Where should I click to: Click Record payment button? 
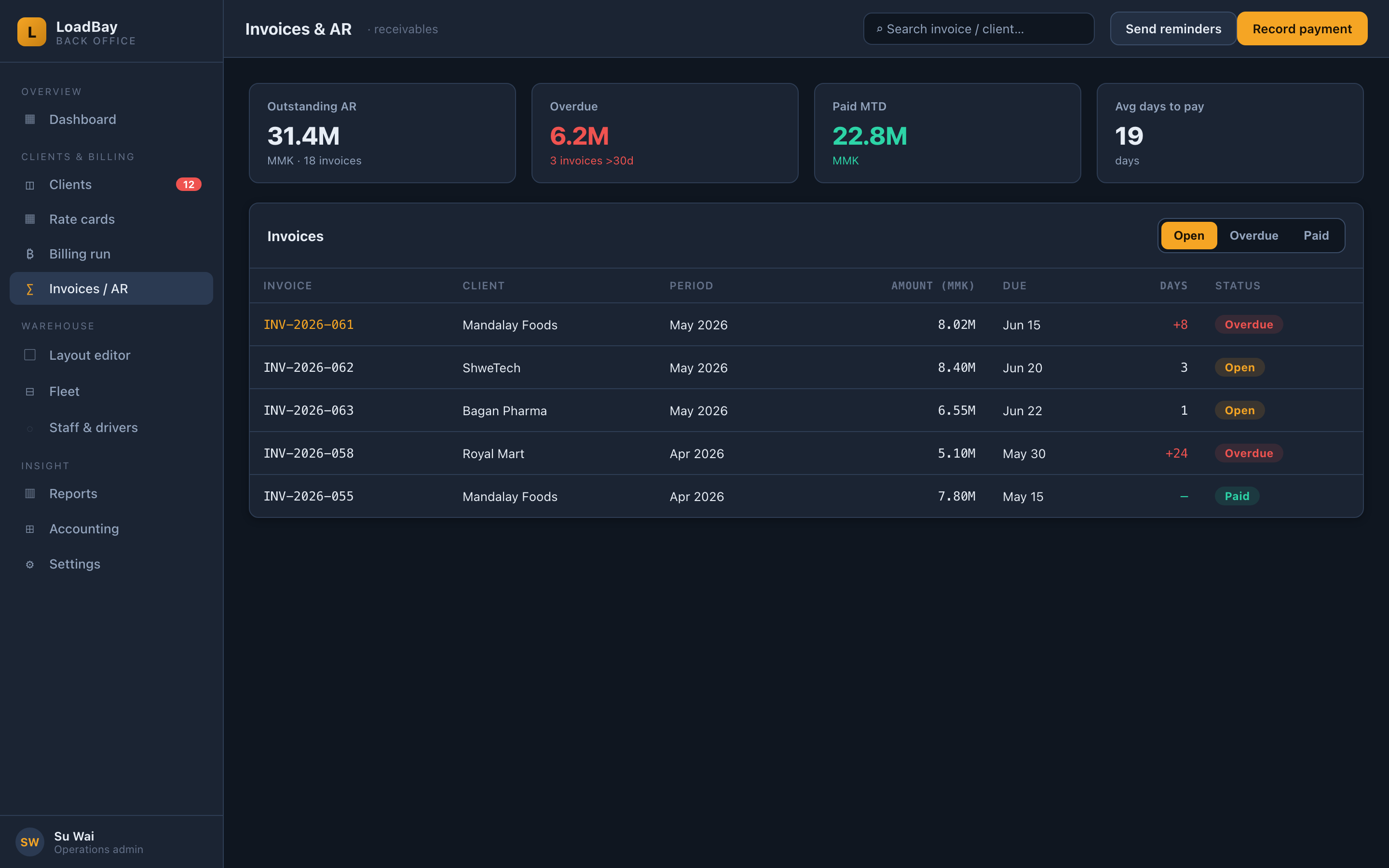click(x=1302, y=29)
